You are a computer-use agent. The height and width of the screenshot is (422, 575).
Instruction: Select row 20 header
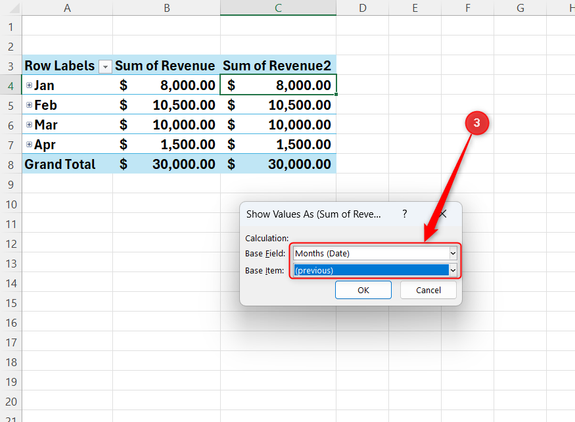tap(11, 401)
